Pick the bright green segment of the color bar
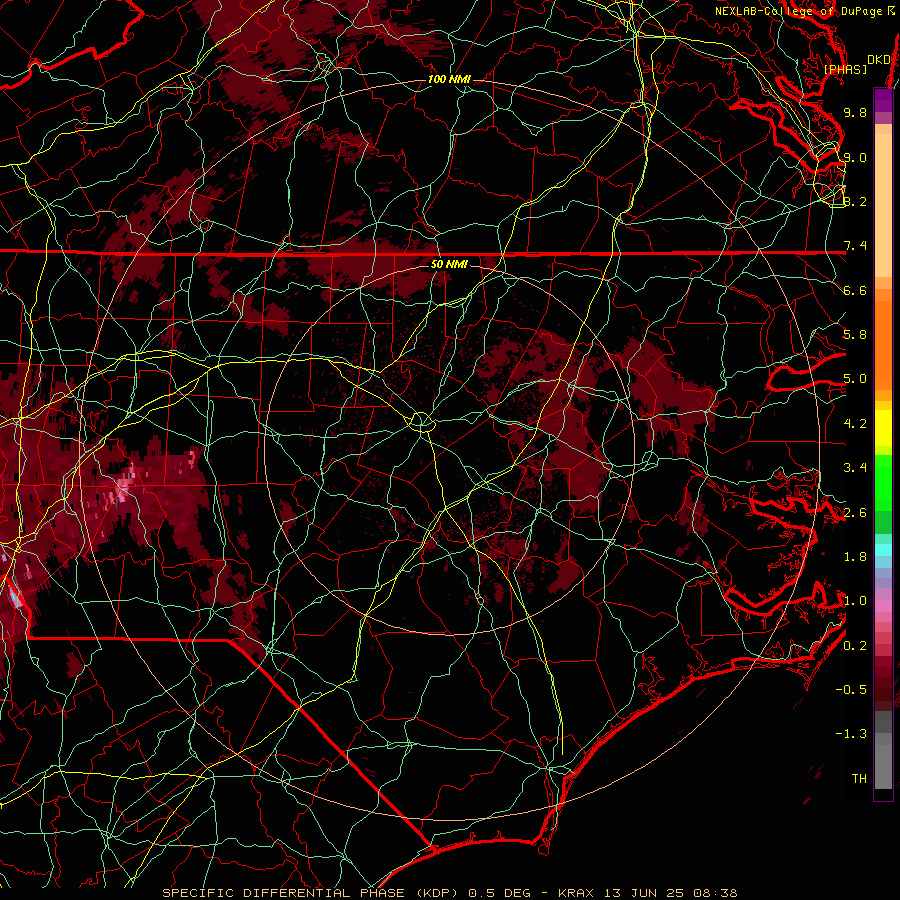Viewport: 900px width, 900px height. (883, 482)
